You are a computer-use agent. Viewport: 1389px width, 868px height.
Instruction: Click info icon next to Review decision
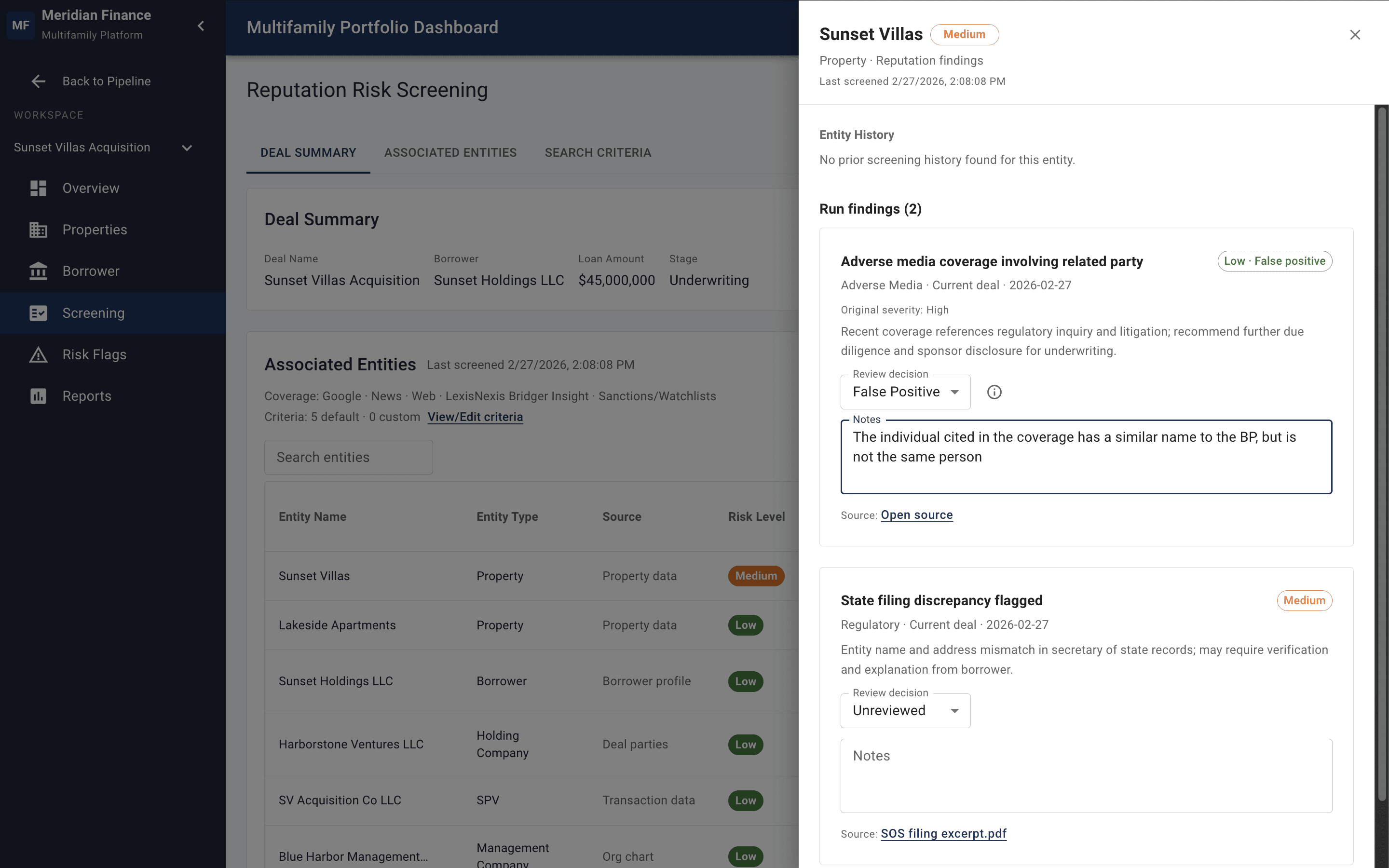tap(994, 392)
